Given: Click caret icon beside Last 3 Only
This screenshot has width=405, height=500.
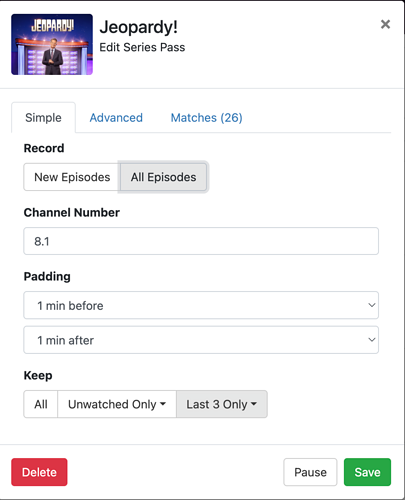Looking at the screenshot, I should 254,404.
